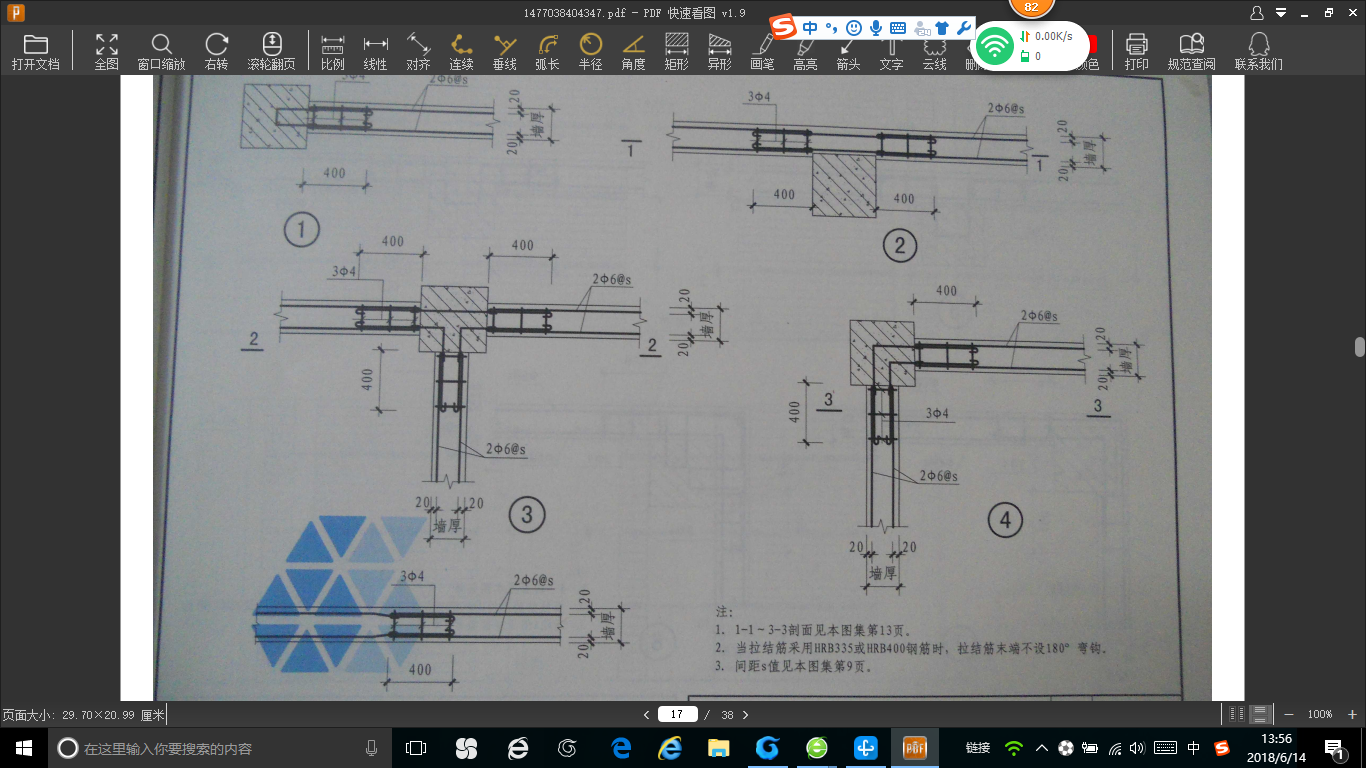The height and width of the screenshot is (768, 1366).
Task: Toggle 滚轮翻页 scroll-wheel paging
Action: coord(272,52)
